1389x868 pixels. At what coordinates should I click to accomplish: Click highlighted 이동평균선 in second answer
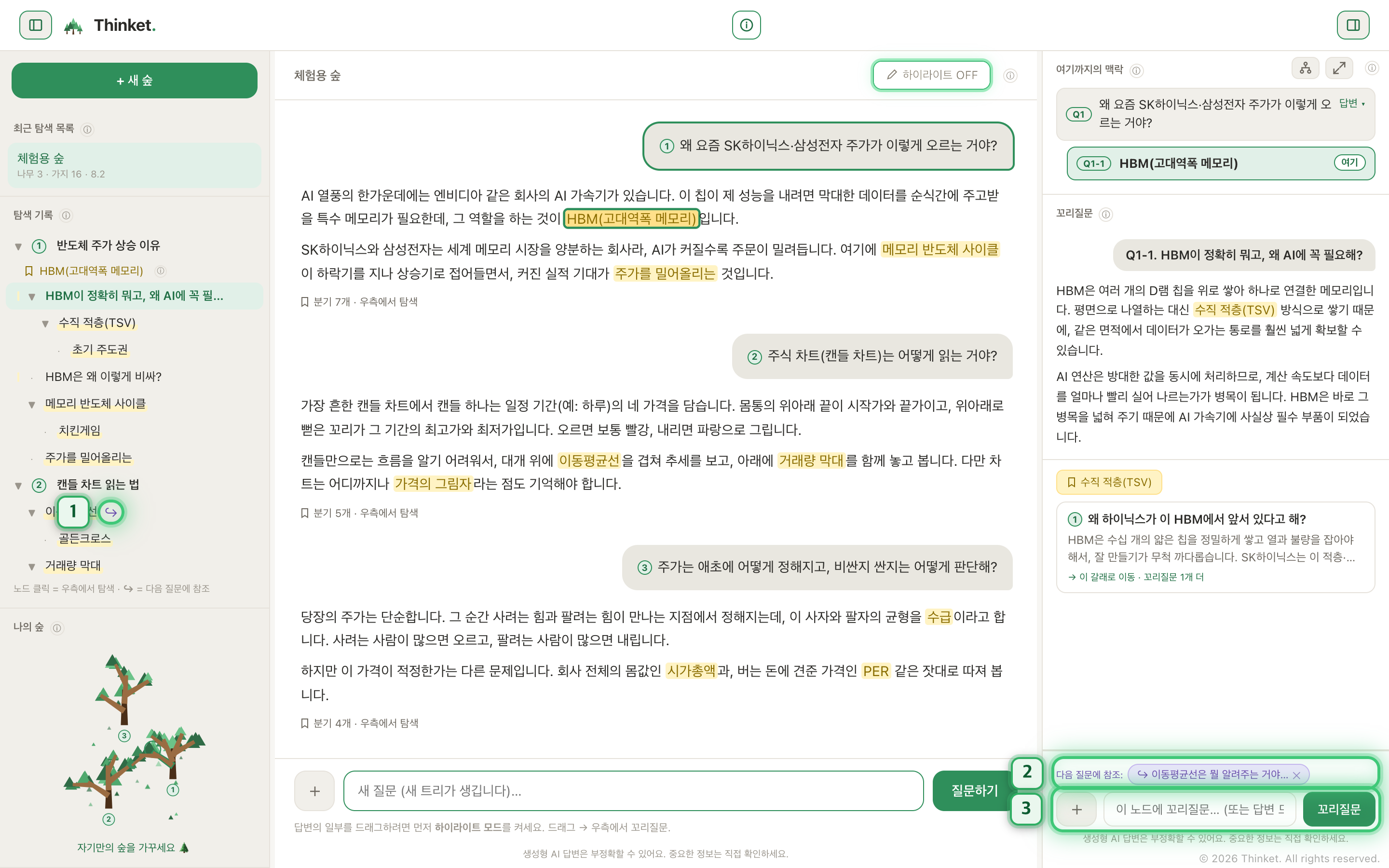589,461
